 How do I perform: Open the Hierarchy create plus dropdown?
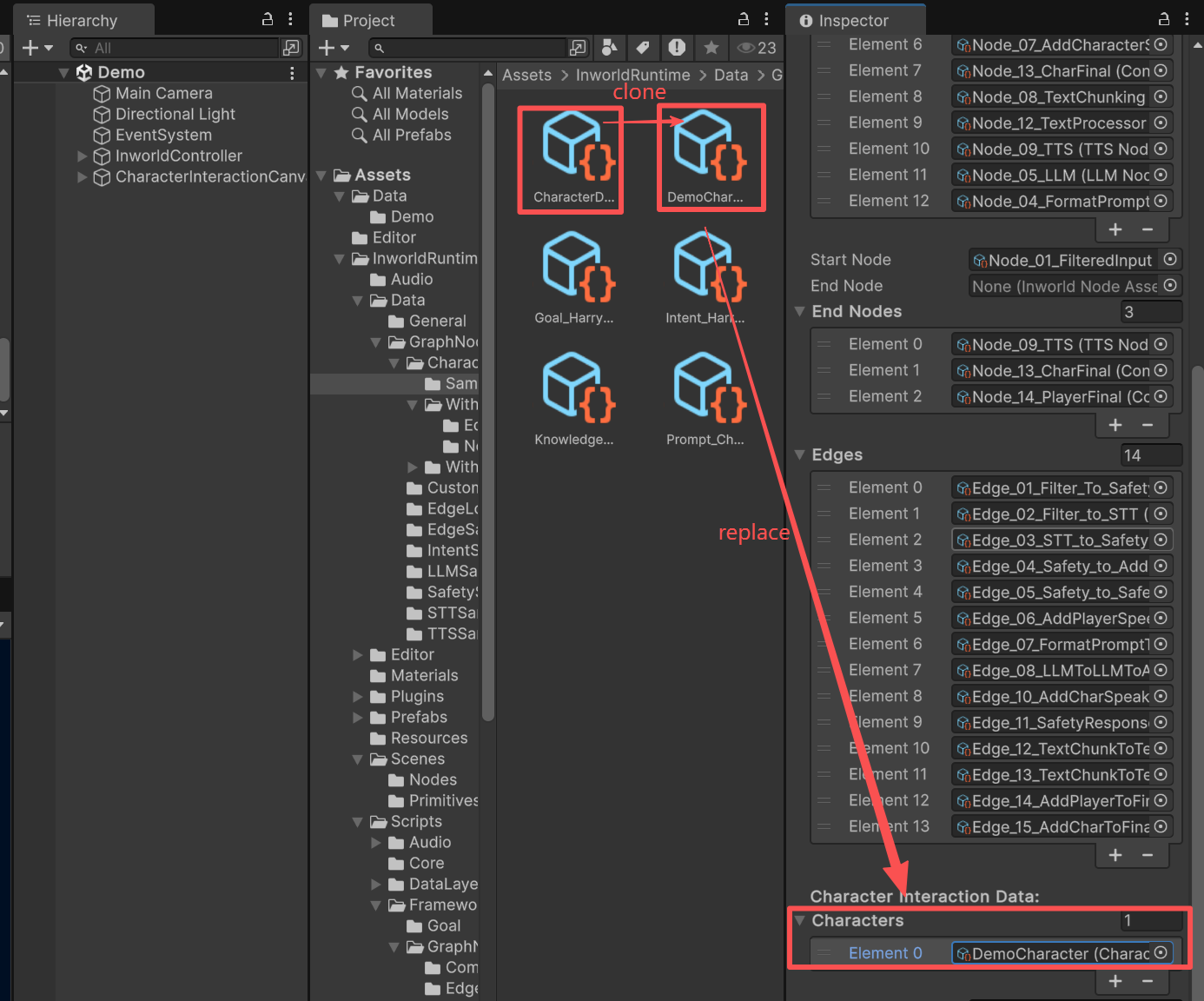[37, 48]
